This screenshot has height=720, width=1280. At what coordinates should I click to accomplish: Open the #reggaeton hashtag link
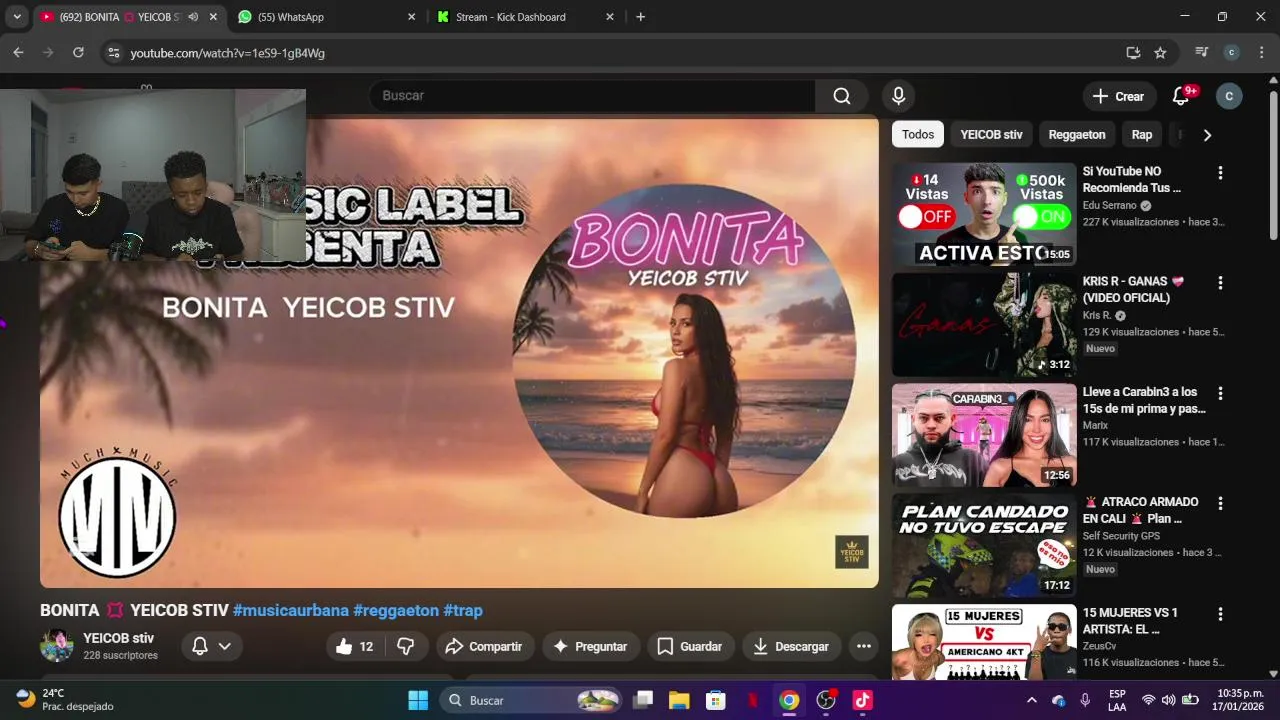coord(396,610)
